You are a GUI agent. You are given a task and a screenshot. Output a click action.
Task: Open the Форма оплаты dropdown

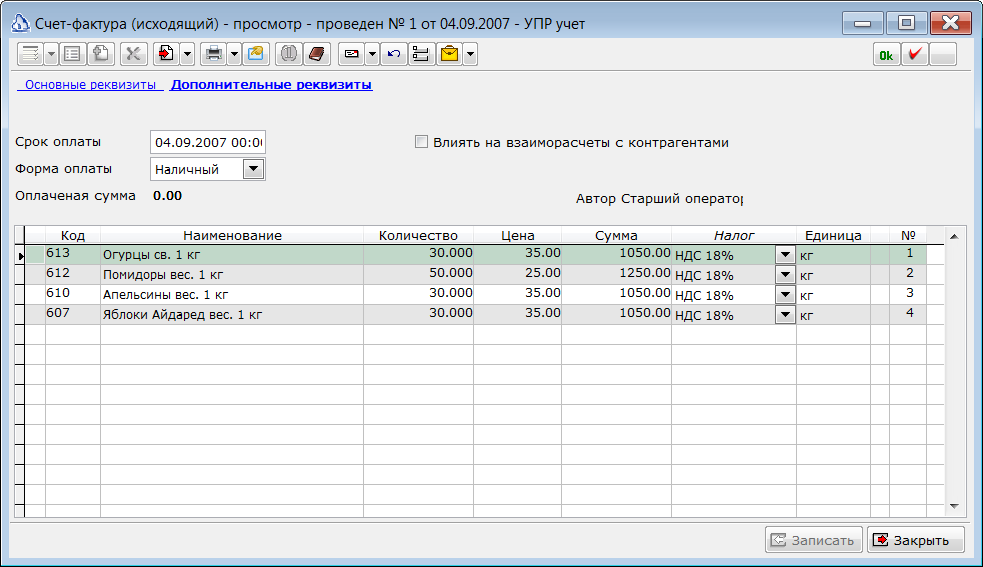coord(253,169)
